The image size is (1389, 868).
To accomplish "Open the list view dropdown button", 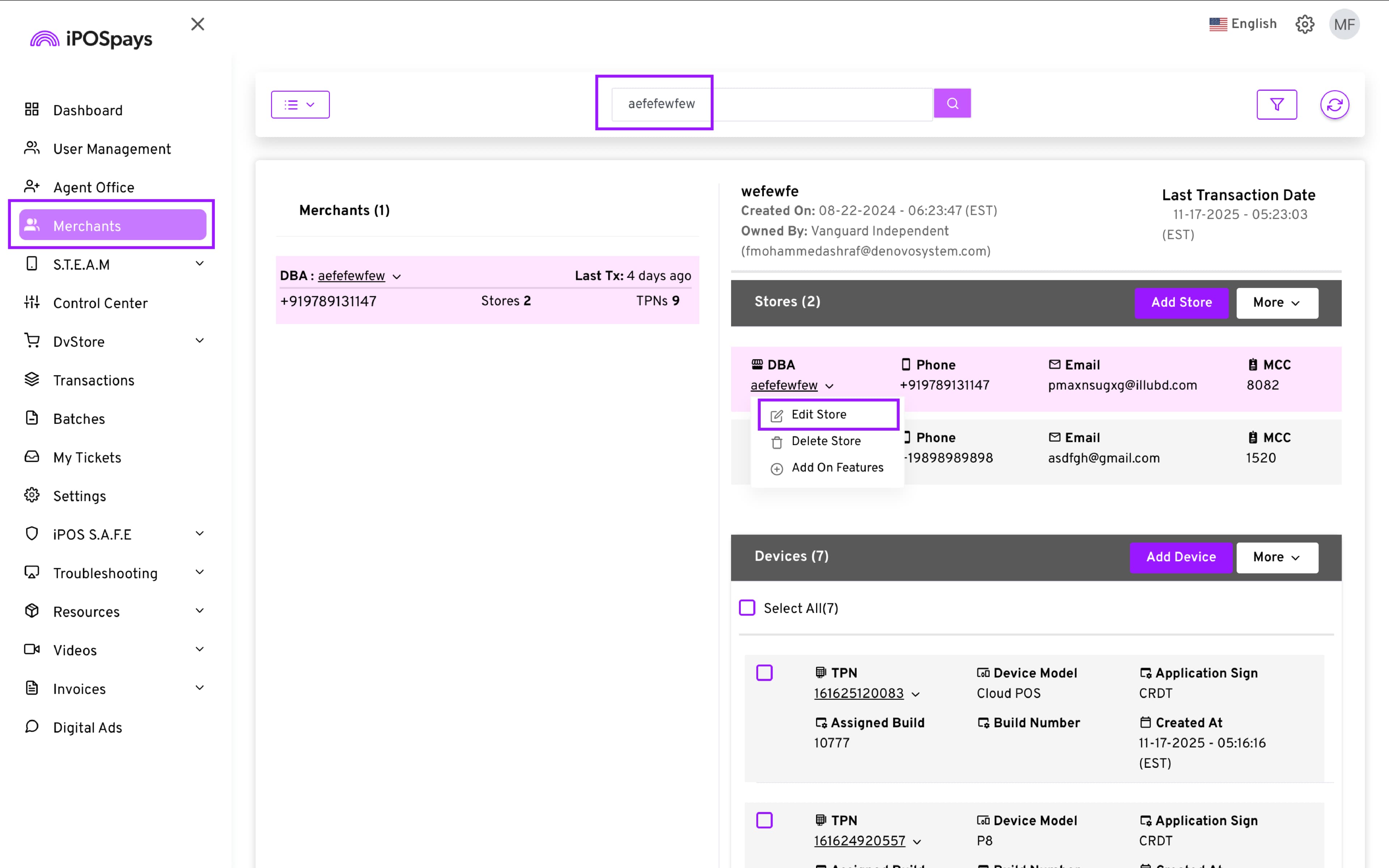I will tap(300, 105).
